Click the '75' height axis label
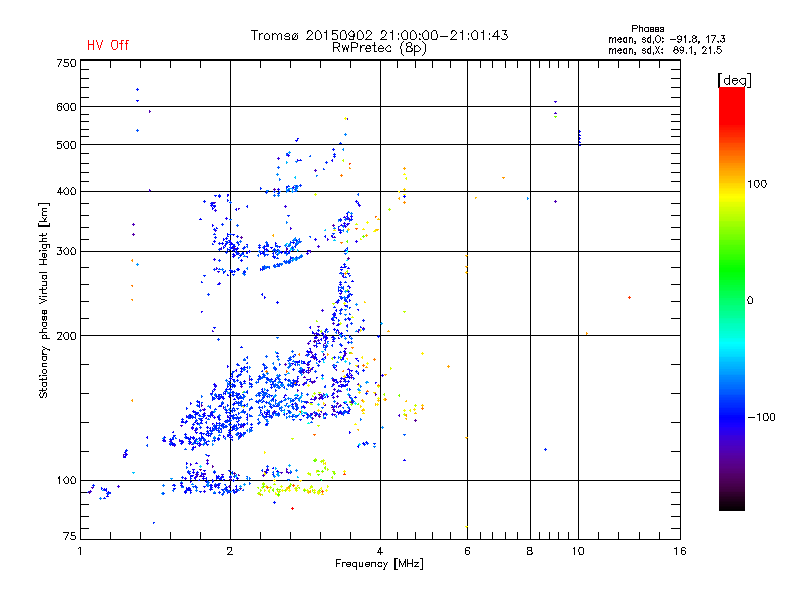Screen dimensions: 800x600 click(x=69, y=536)
